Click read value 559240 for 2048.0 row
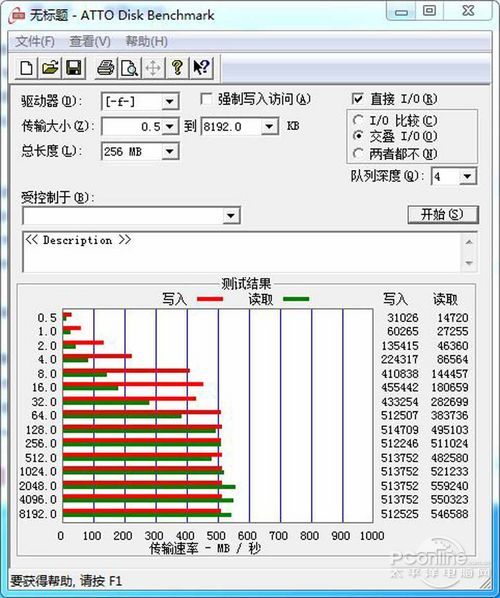This screenshot has height=598, width=500. 449,486
